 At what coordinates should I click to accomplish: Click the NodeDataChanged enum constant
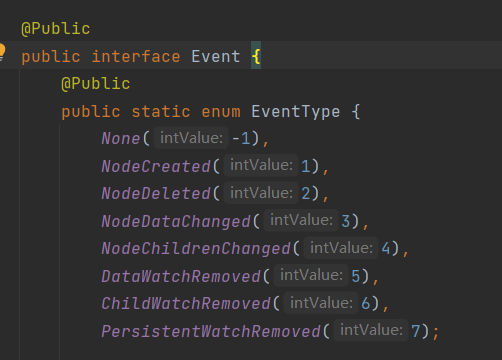click(176, 221)
